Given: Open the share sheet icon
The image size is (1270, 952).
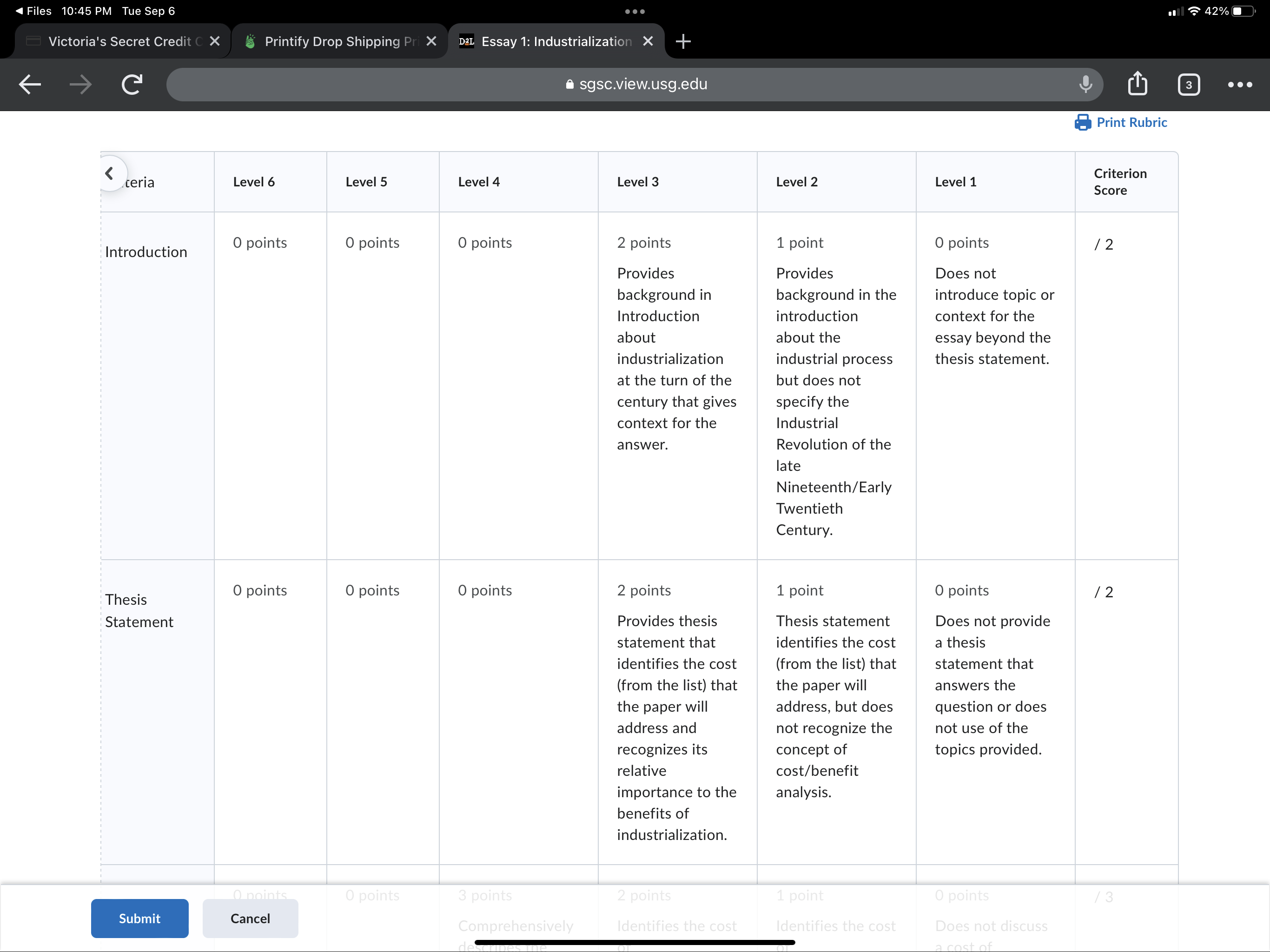Looking at the screenshot, I should (1138, 83).
